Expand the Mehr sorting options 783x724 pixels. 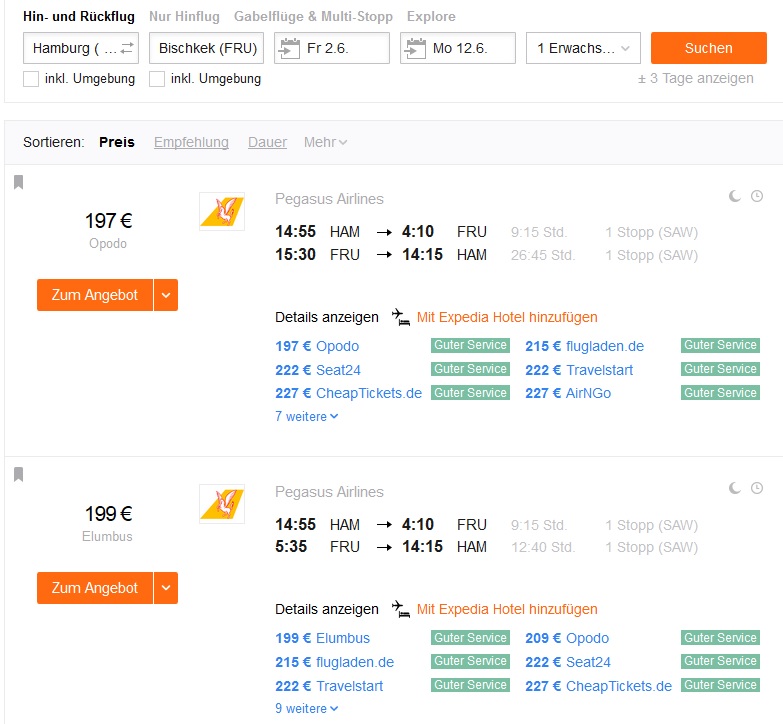pyautogui.click(x=325, y=142)
